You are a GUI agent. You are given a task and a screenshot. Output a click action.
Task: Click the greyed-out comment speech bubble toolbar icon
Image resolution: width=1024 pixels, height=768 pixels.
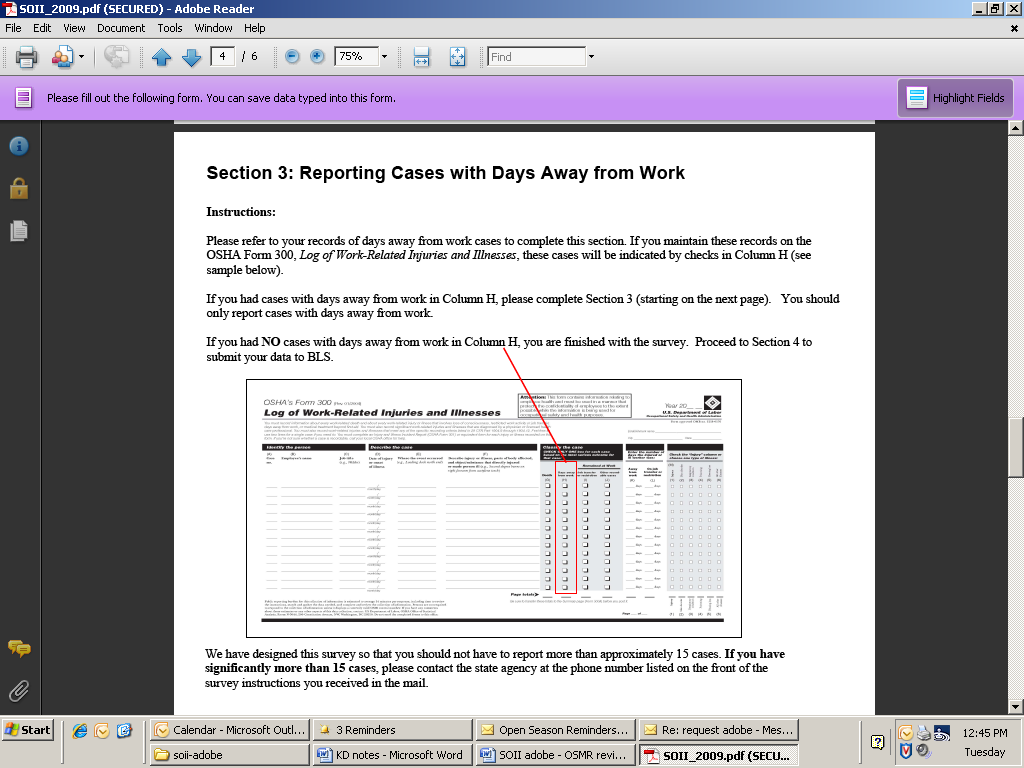116,57
